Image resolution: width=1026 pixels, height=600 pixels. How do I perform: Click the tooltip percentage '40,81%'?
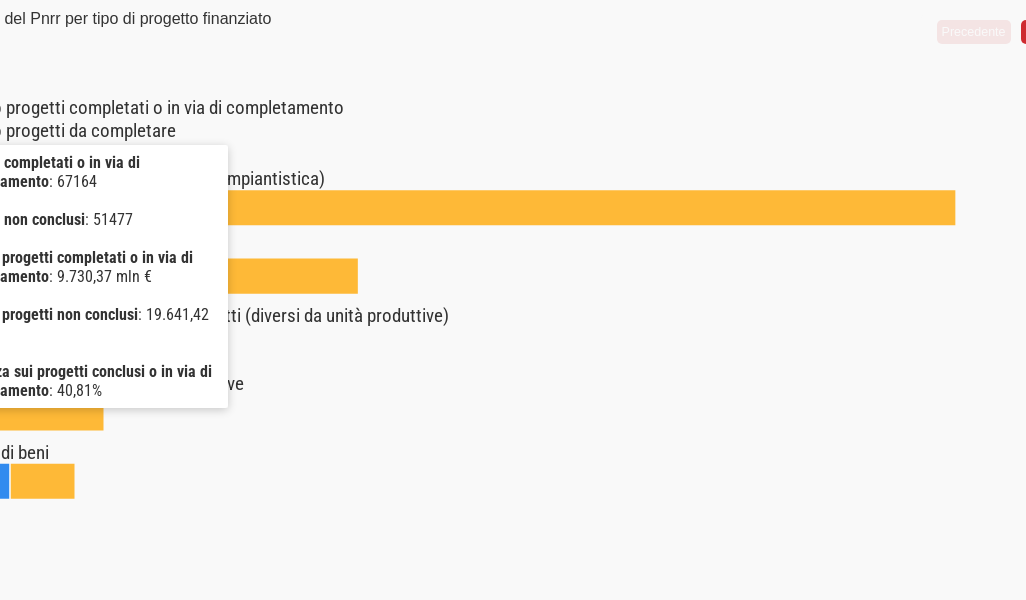79,391
